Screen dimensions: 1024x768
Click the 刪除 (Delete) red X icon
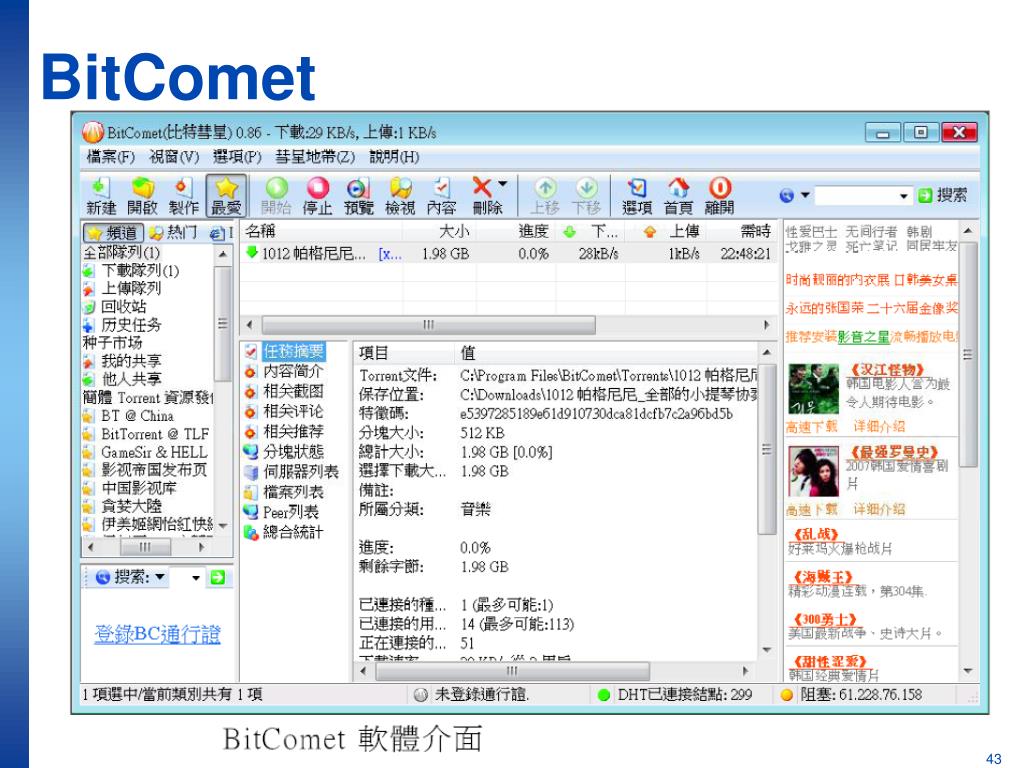click(482, 187)
